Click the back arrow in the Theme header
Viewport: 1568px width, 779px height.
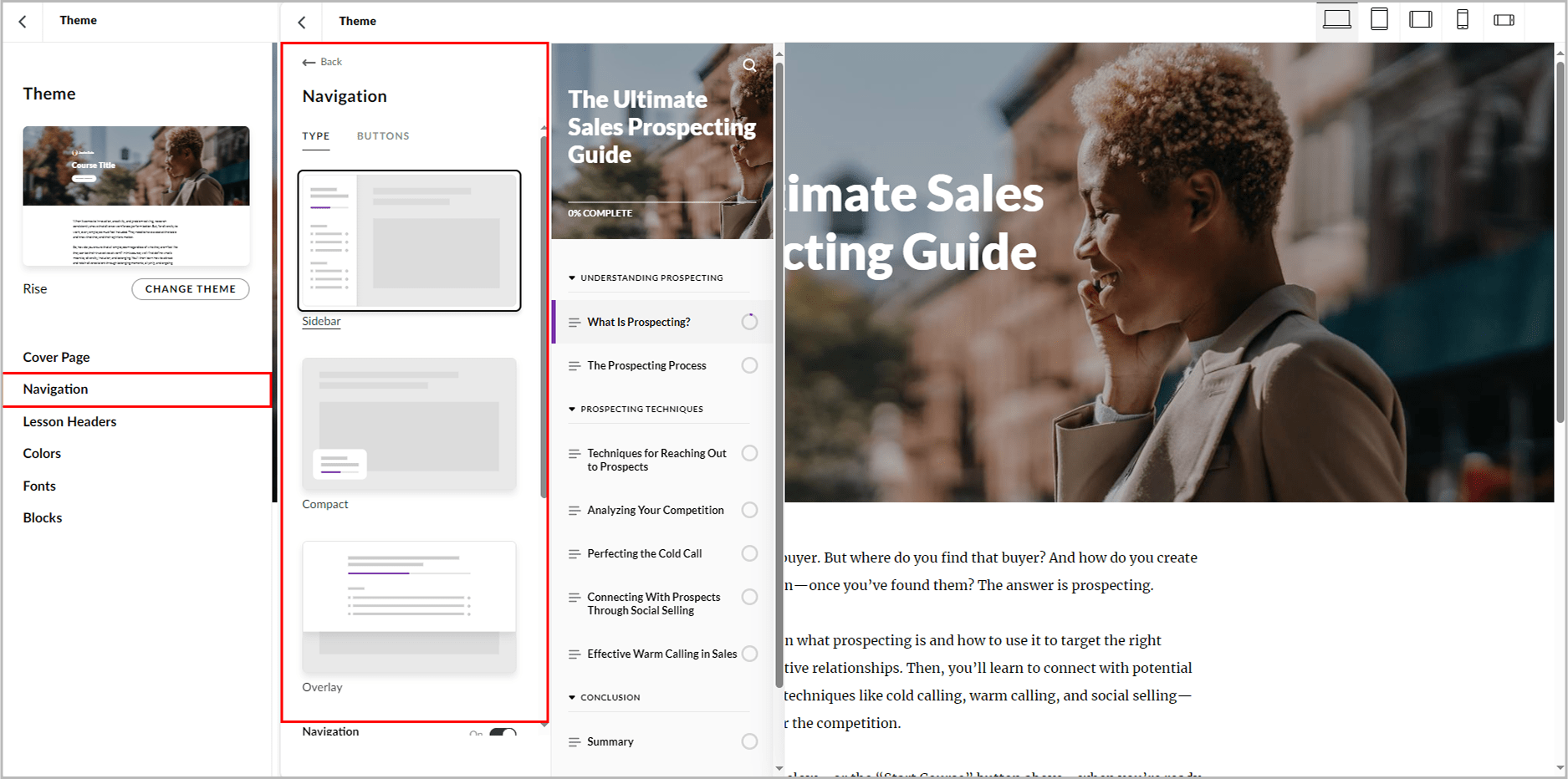pyautogui.click(x=23, y=21)
